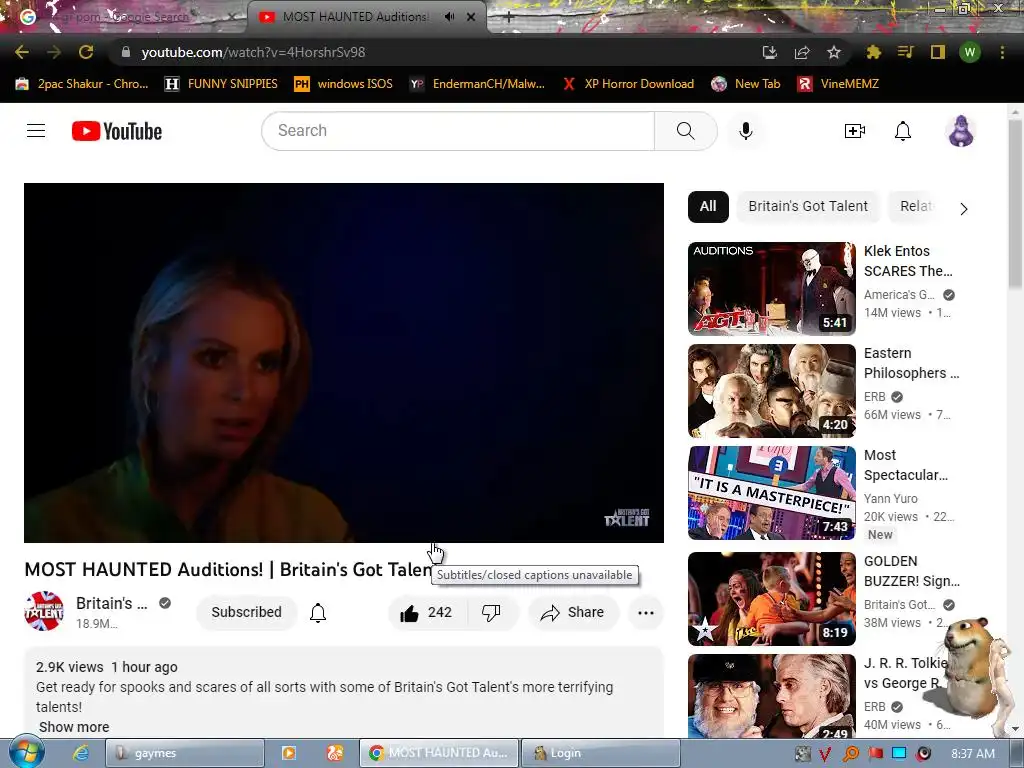Click the share page icon in address bar
The image size is (1024, 768).
pos(801,52)
